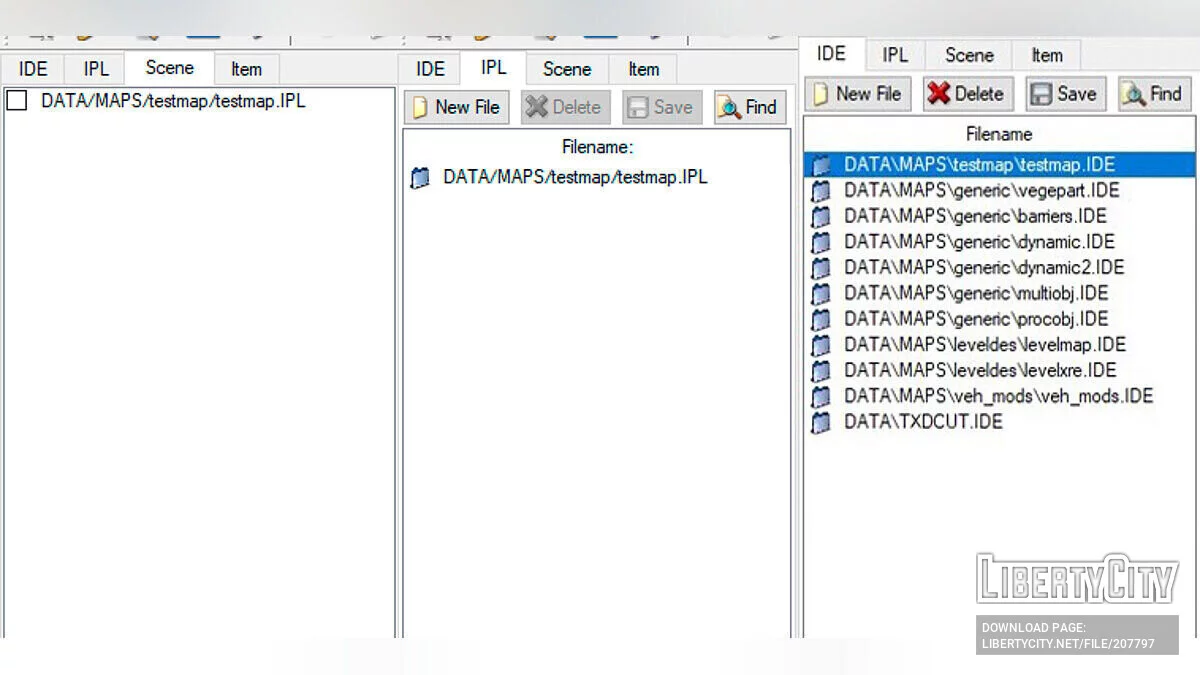Open the IDE tab in left panel
This screenshot has height=675, width=1200.
(33, 69)
